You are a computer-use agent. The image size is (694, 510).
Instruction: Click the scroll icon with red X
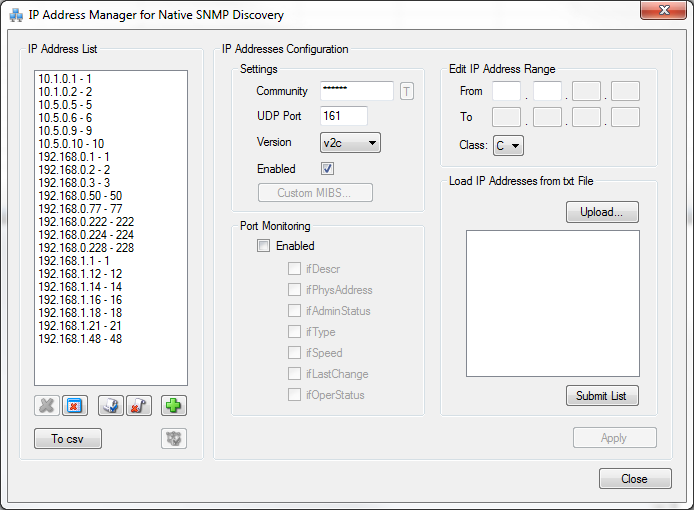[x=138, y=406]
